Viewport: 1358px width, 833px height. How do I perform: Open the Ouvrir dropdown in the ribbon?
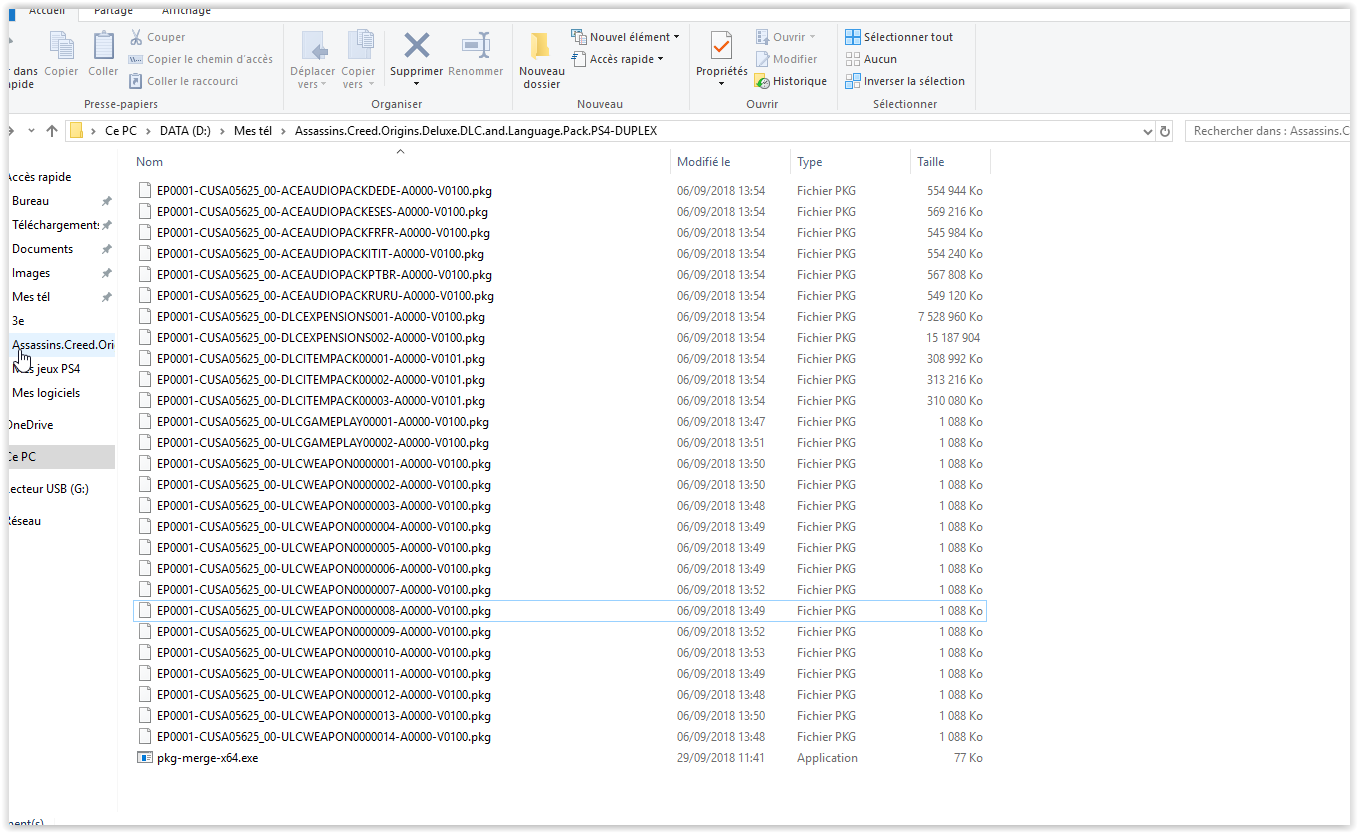(785, 37)
